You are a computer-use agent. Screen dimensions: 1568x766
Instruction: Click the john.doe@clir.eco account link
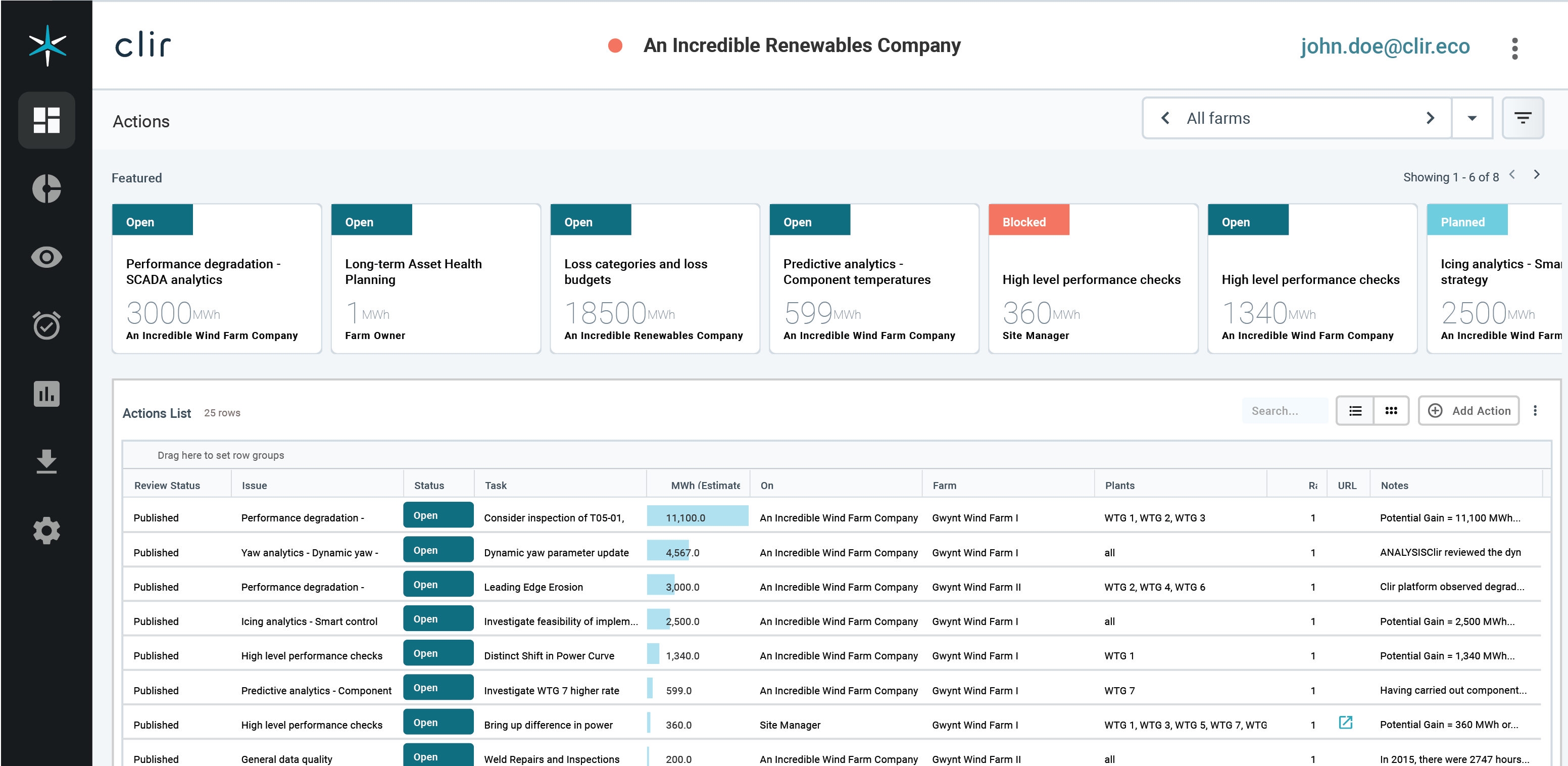point(1385,46)
